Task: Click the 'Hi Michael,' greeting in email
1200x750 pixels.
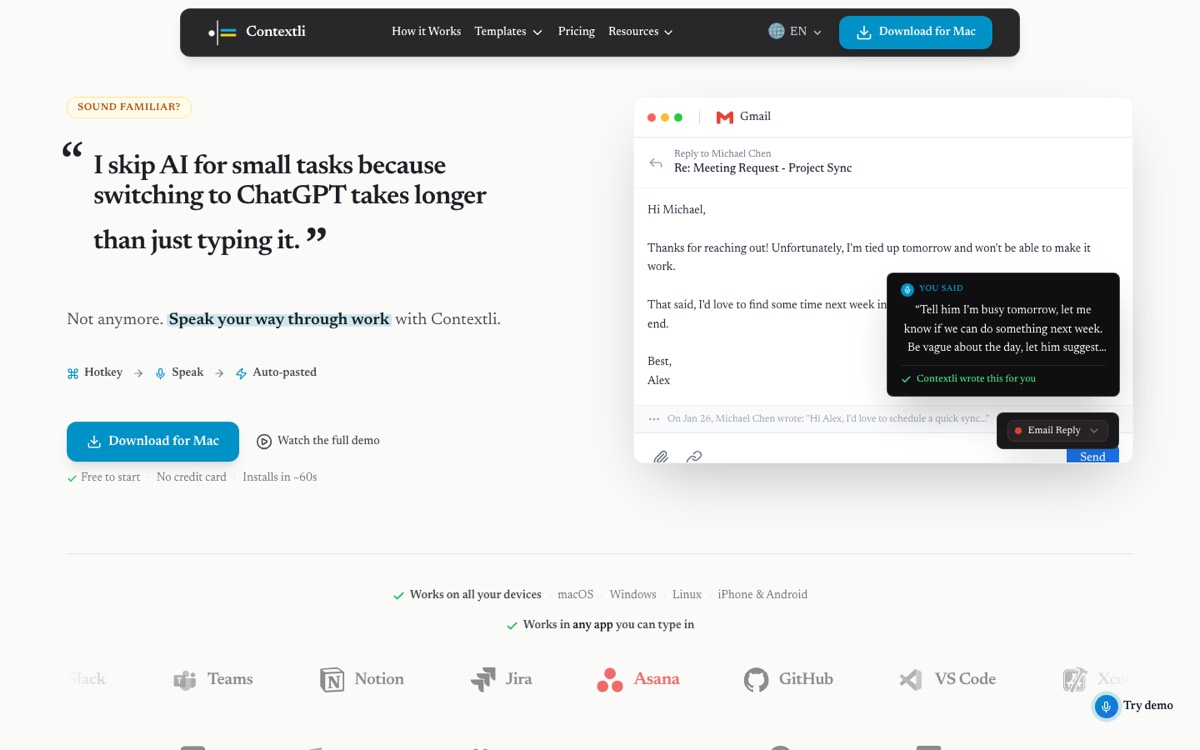Action: click(677, 210)
